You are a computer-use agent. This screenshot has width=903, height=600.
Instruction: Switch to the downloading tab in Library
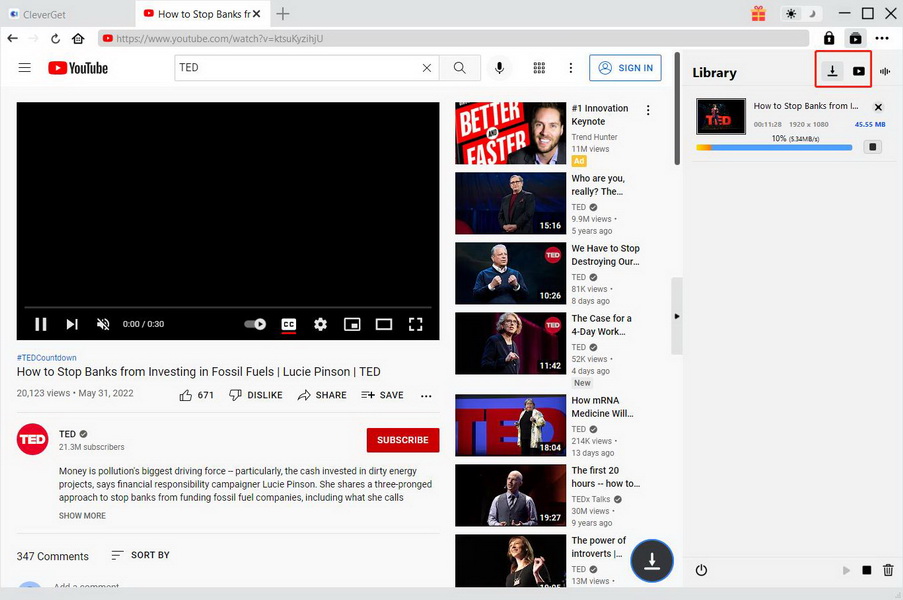(x=832, y=71)
